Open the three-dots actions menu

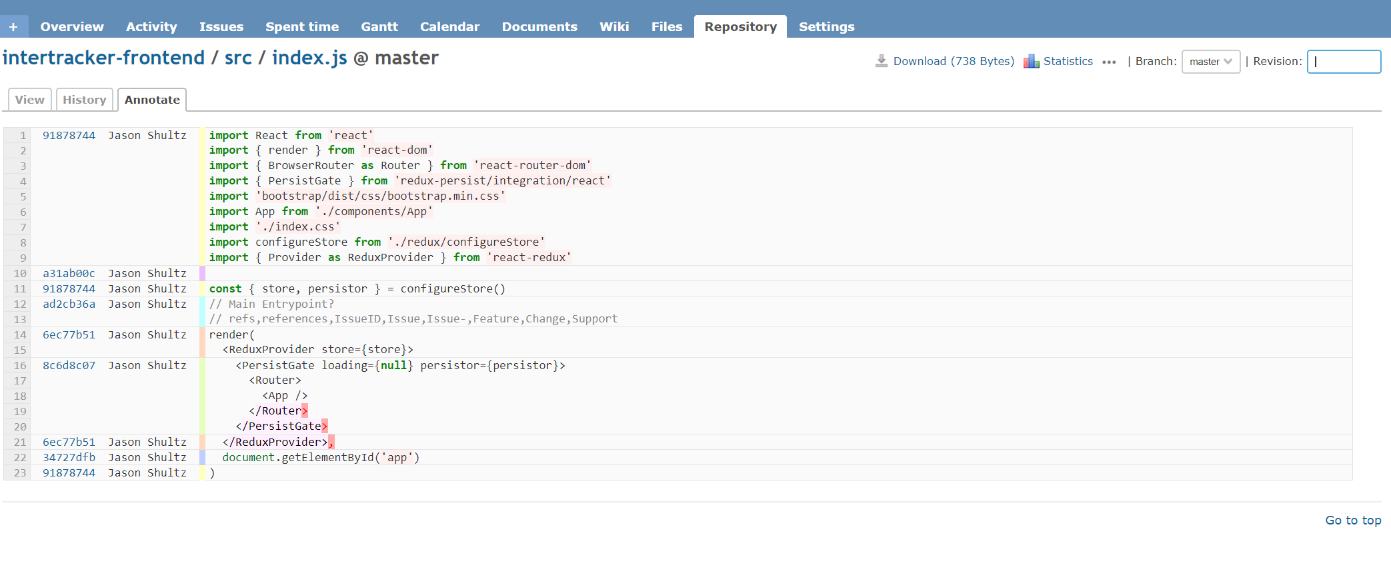(1108, 61)
